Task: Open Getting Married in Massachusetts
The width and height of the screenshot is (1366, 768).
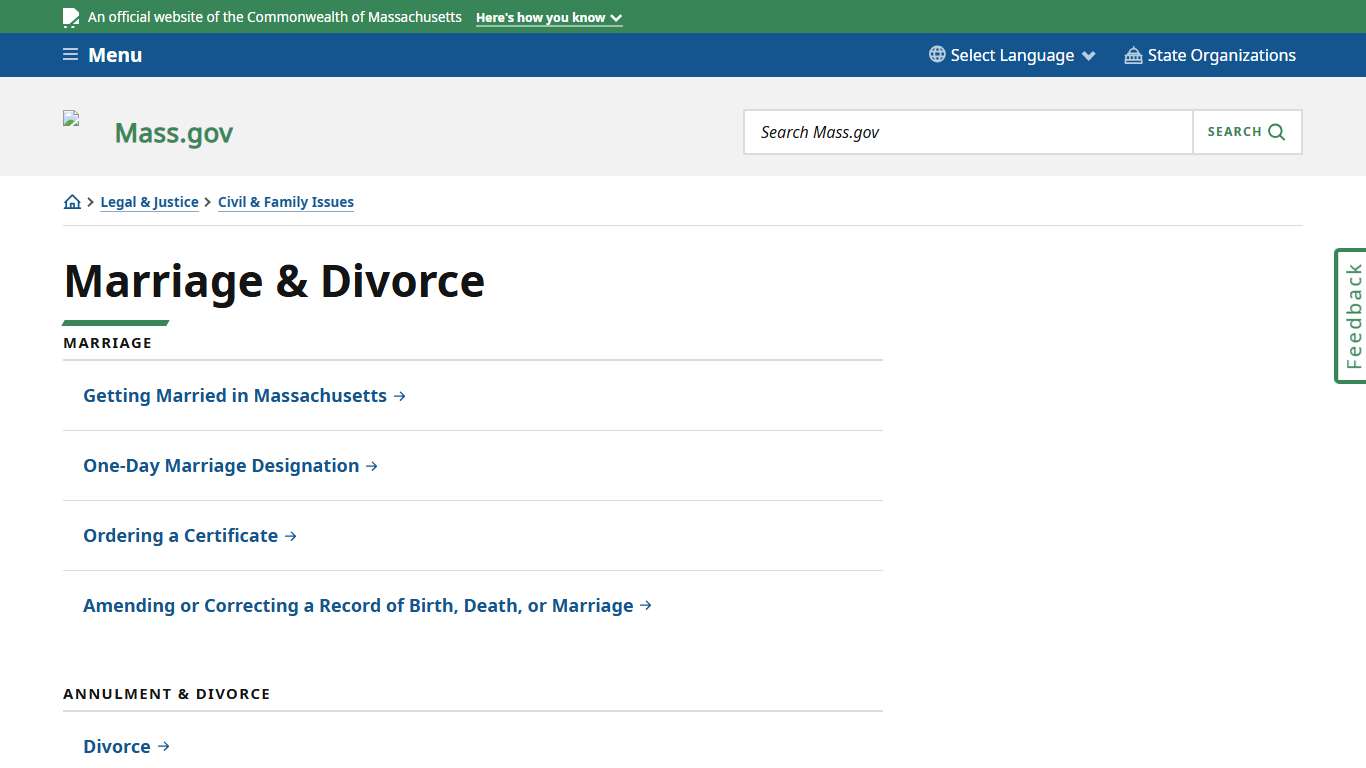Action: [235, 395]
